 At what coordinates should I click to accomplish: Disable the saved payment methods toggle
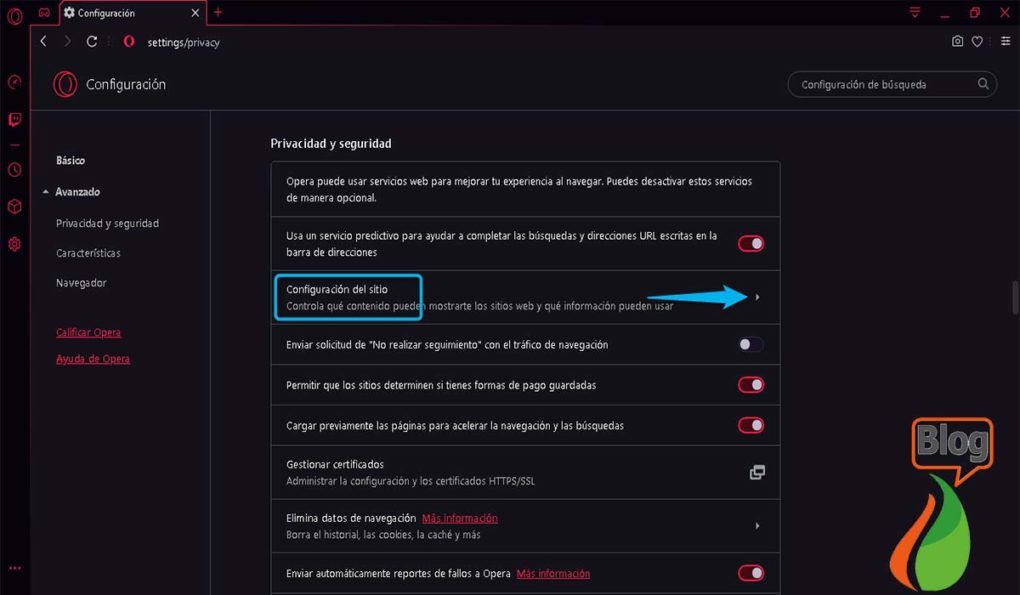pyautogui.click(x=750, y=384)
